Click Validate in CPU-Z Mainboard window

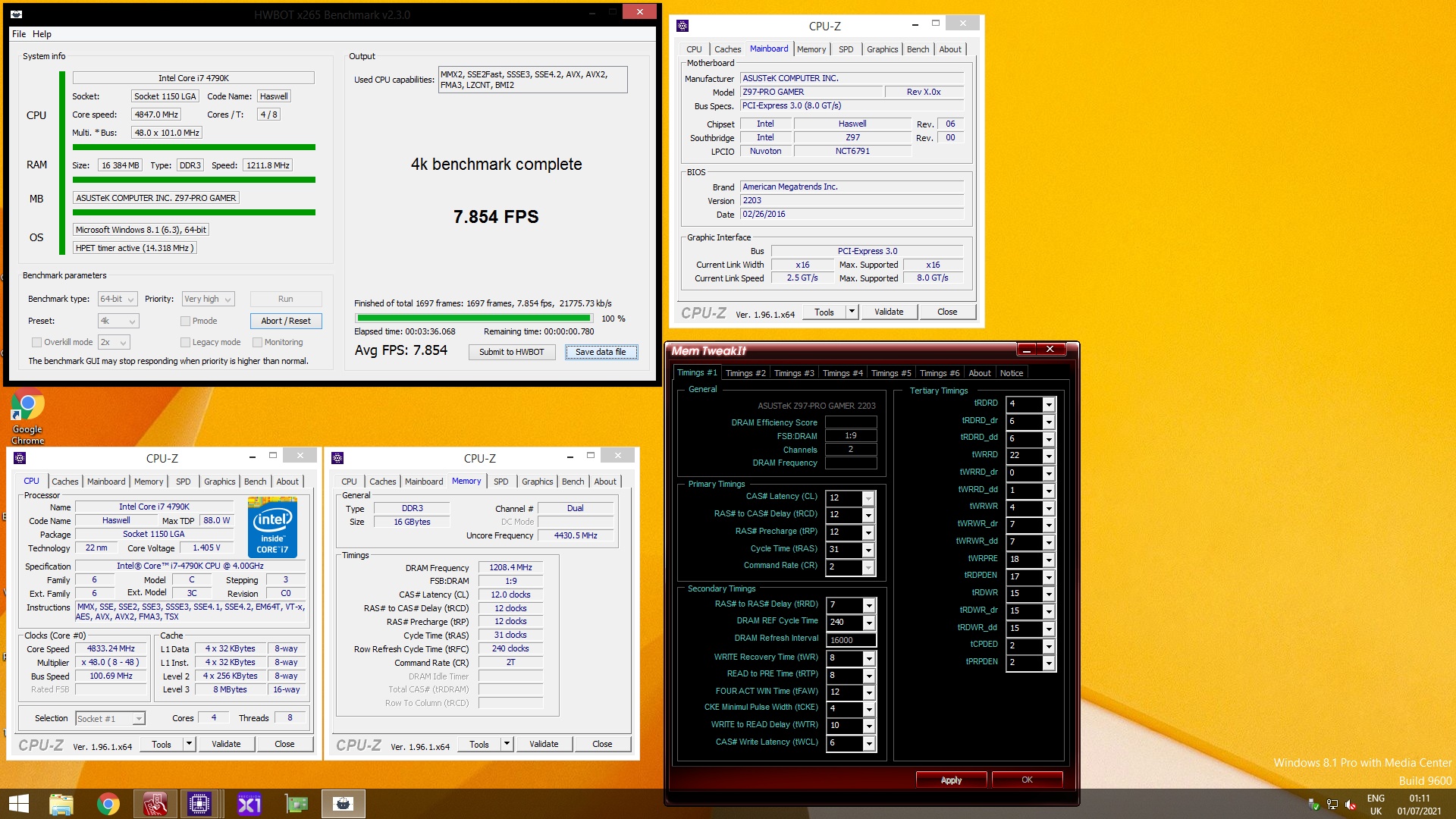tap(889, 312)
